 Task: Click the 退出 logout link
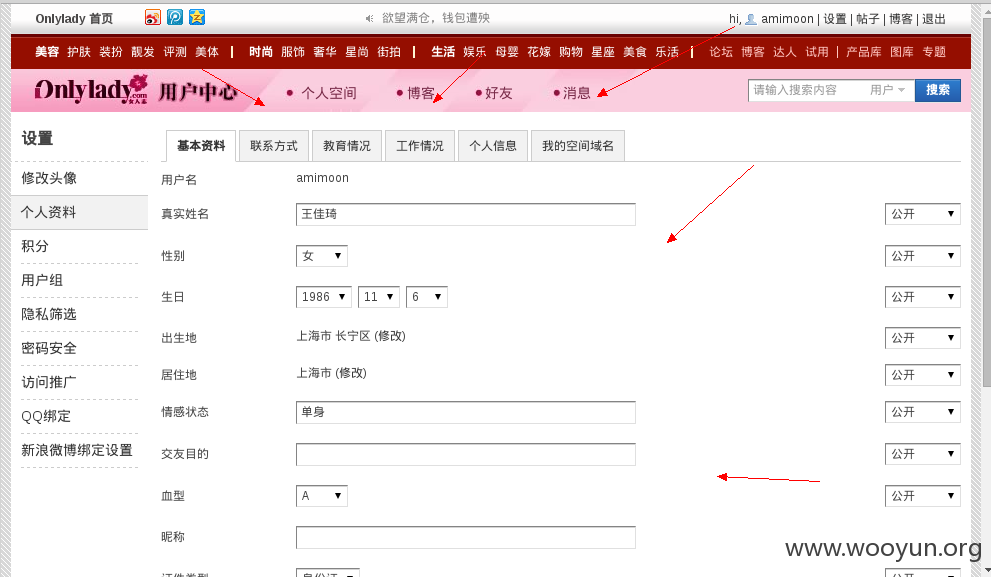[933, 19]
